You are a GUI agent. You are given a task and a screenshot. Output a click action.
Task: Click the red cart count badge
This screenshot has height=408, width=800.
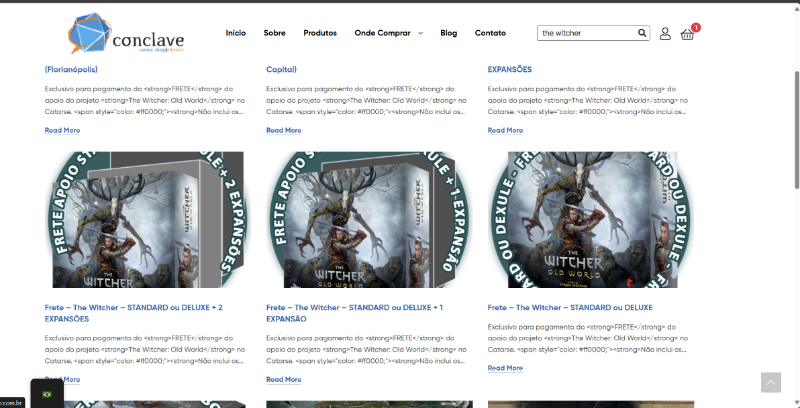tap(696, 28)
